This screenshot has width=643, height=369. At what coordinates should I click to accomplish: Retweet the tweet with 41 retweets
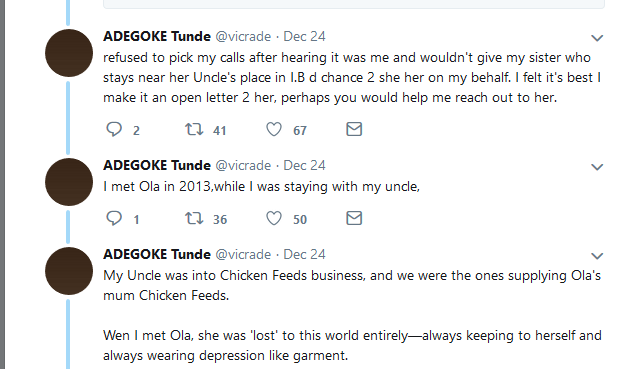coord(194,129)
